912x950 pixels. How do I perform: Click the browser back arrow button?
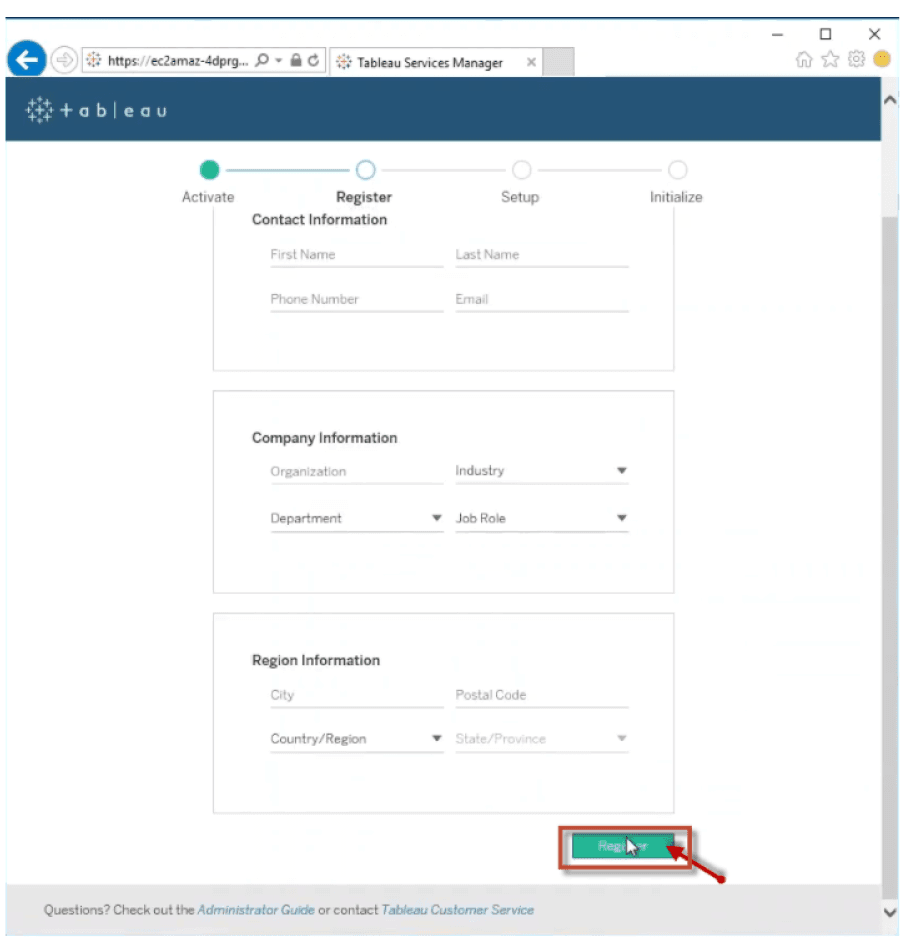(x=26, y=60)
